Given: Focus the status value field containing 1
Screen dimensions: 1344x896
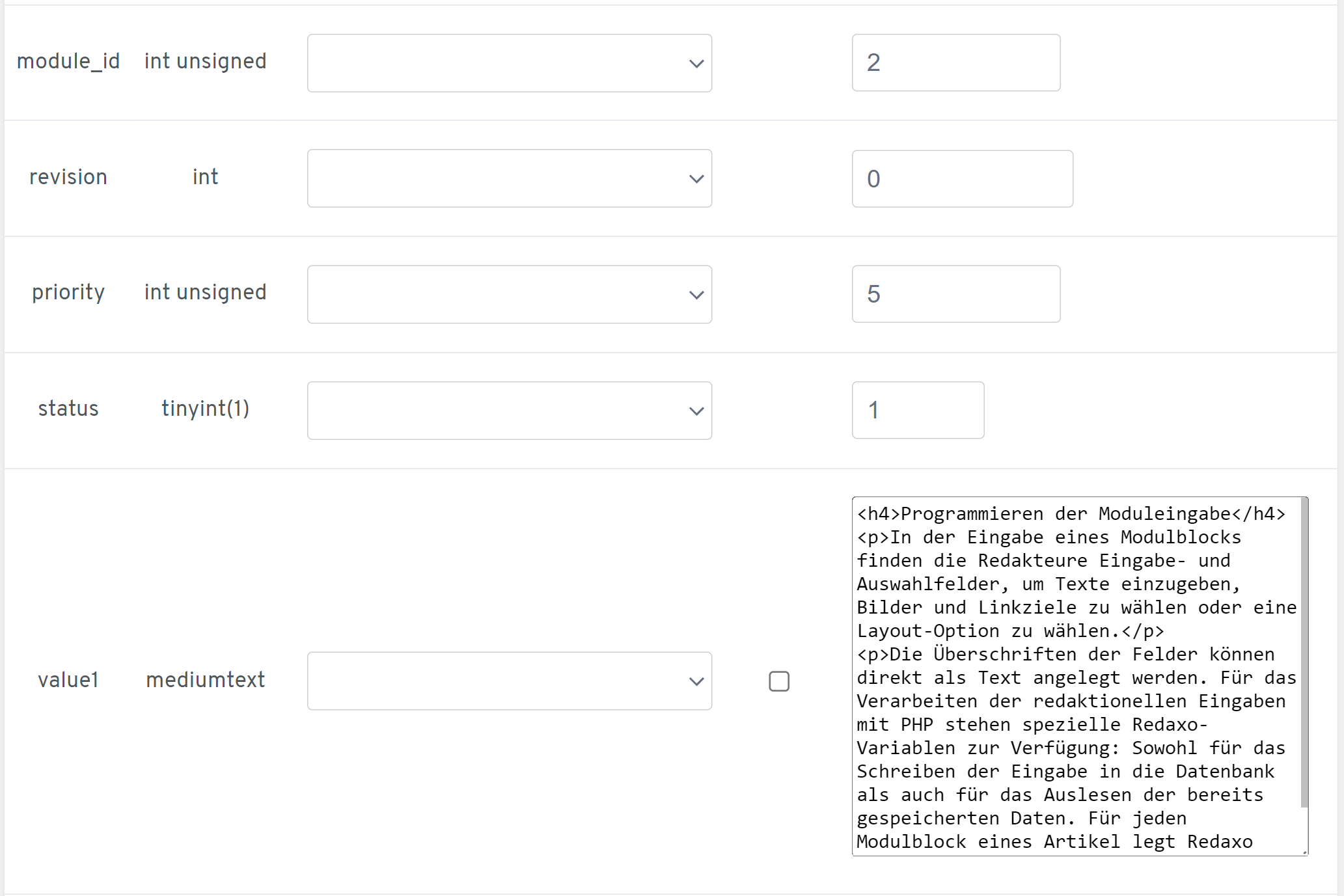Looking at the screenshot, I should 918,410.
